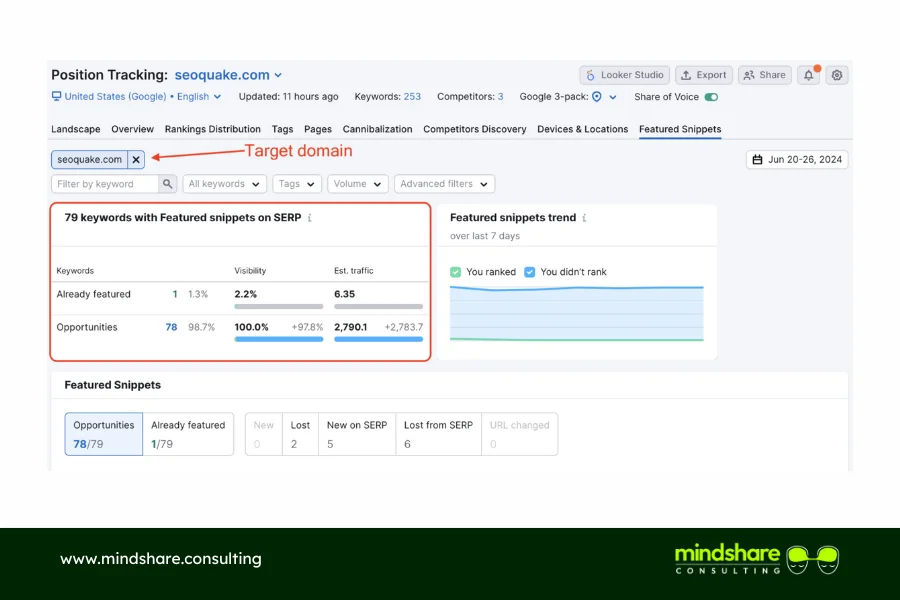
Task: Select the Opportunities 78/79 filter tab
Action: [103, 434]
